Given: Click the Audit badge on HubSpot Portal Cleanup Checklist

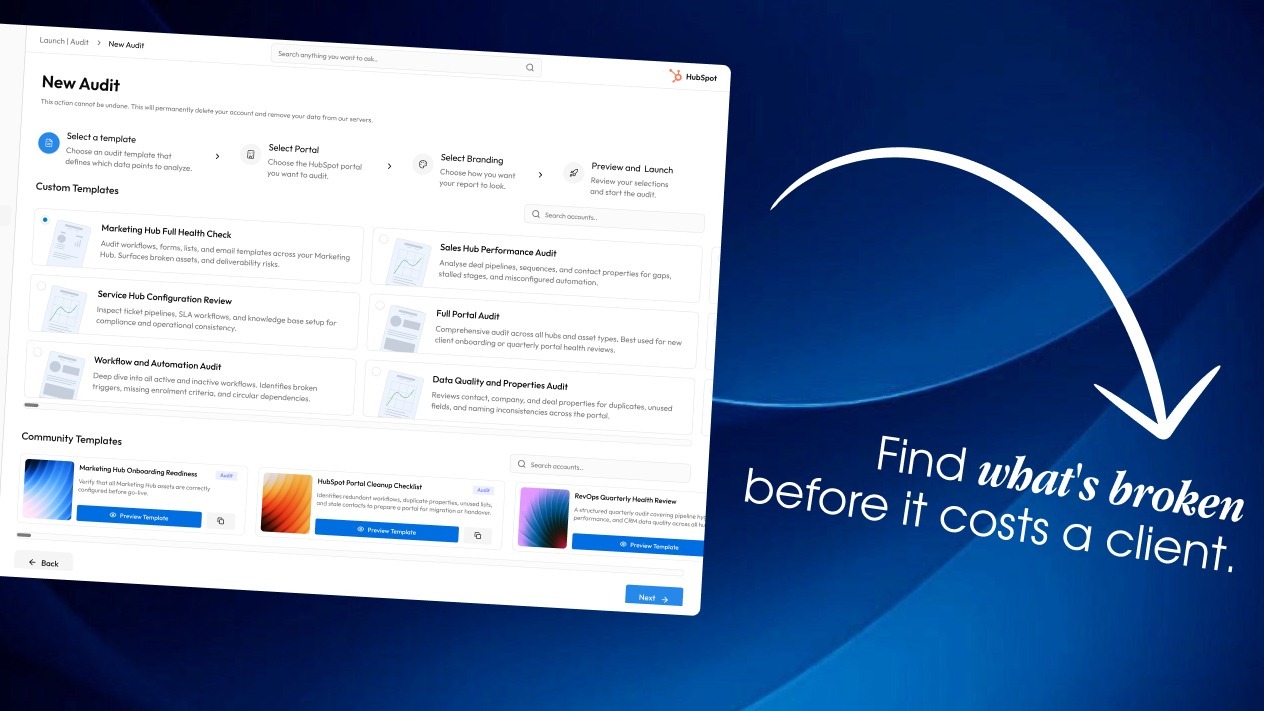Looking at the screenshot, I should (483, 490).
